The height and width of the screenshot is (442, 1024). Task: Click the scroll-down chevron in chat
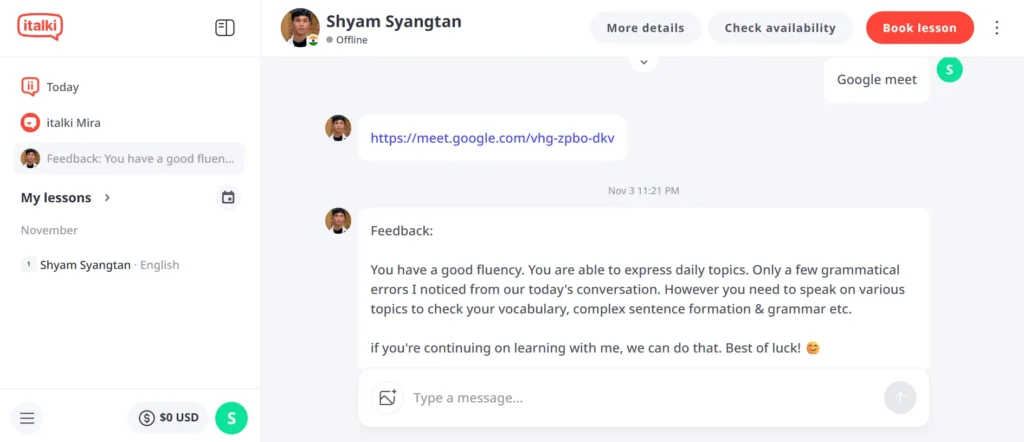pos(644,62)
